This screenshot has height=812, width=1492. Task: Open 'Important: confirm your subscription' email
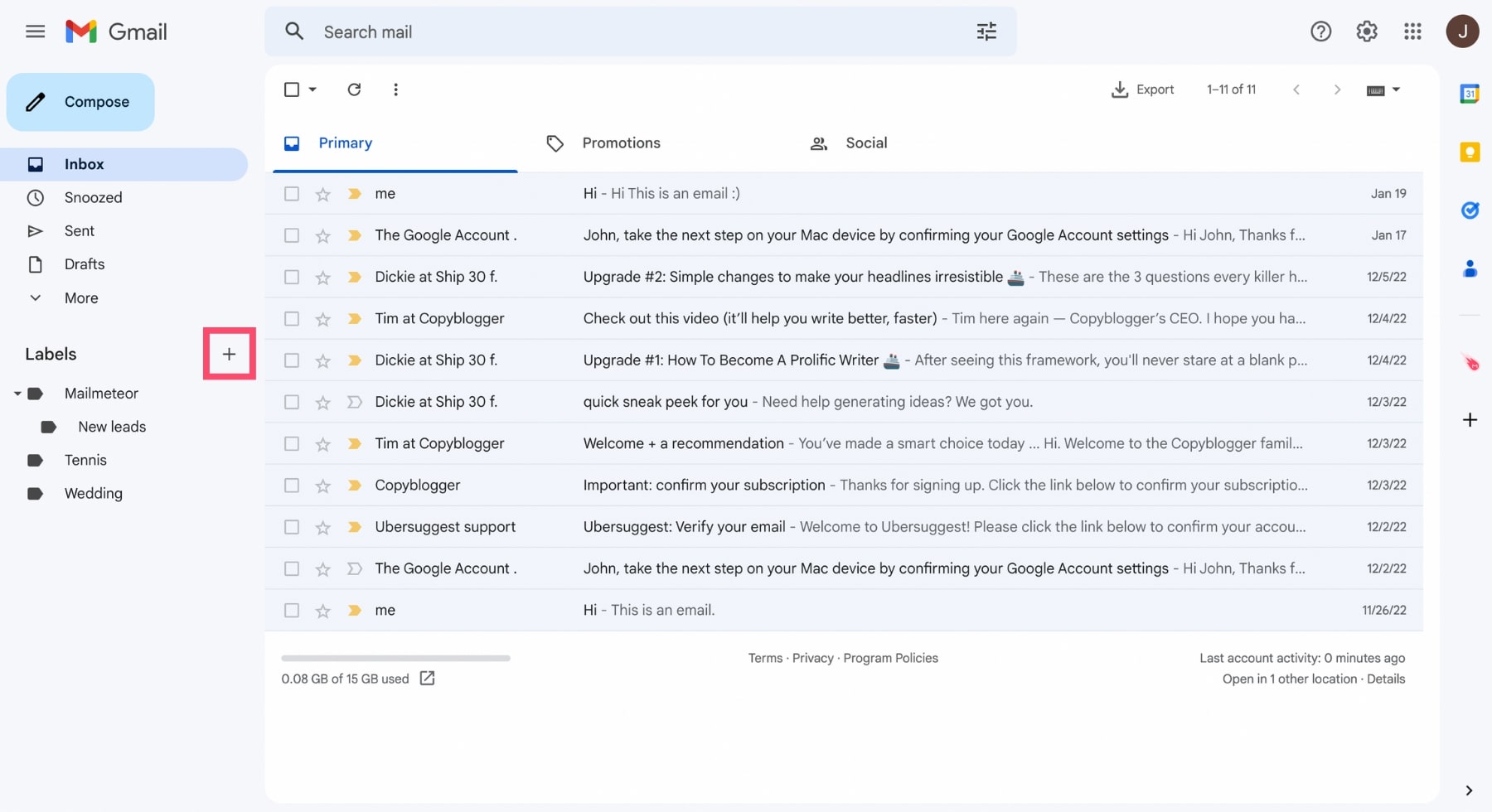point(844,486)
